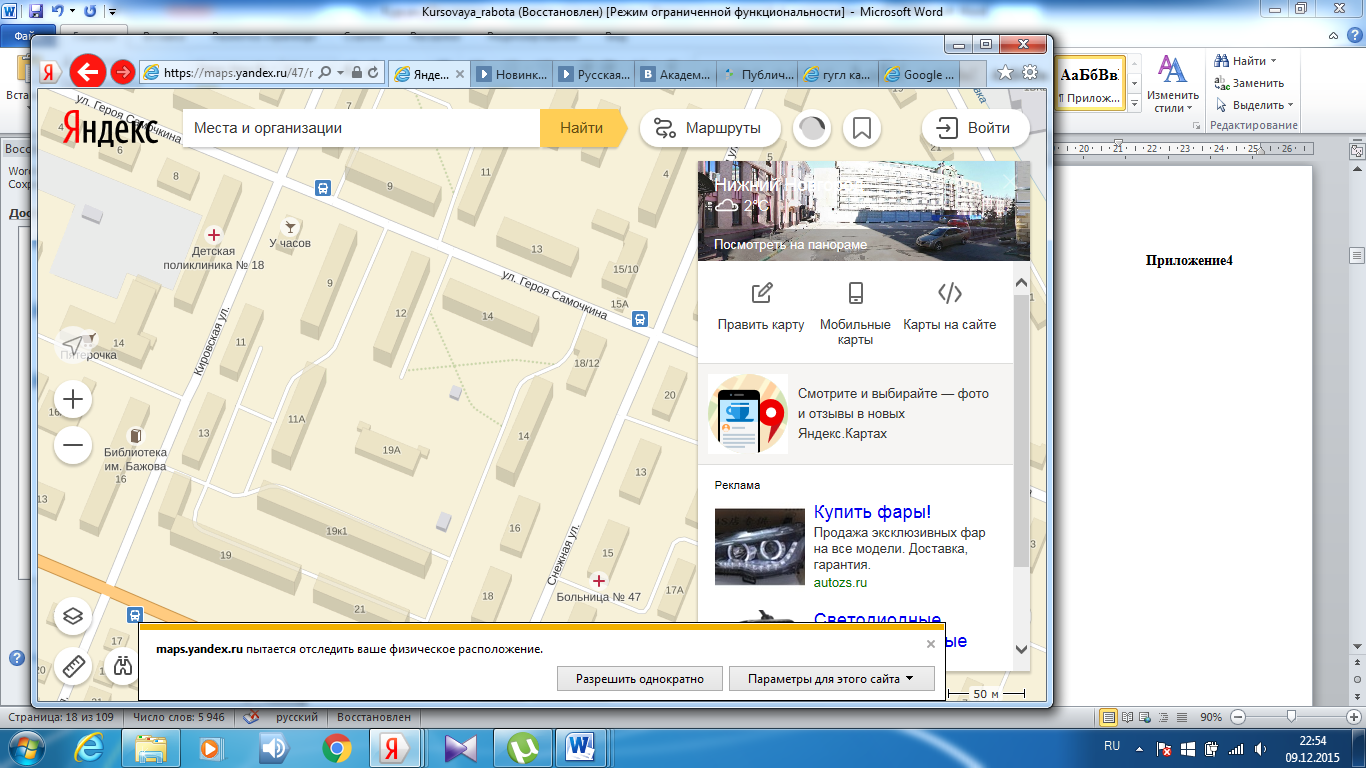Zoom out the map with minus button
Viewport: 1366px width, 768px height.
click(x=73, y=444)
